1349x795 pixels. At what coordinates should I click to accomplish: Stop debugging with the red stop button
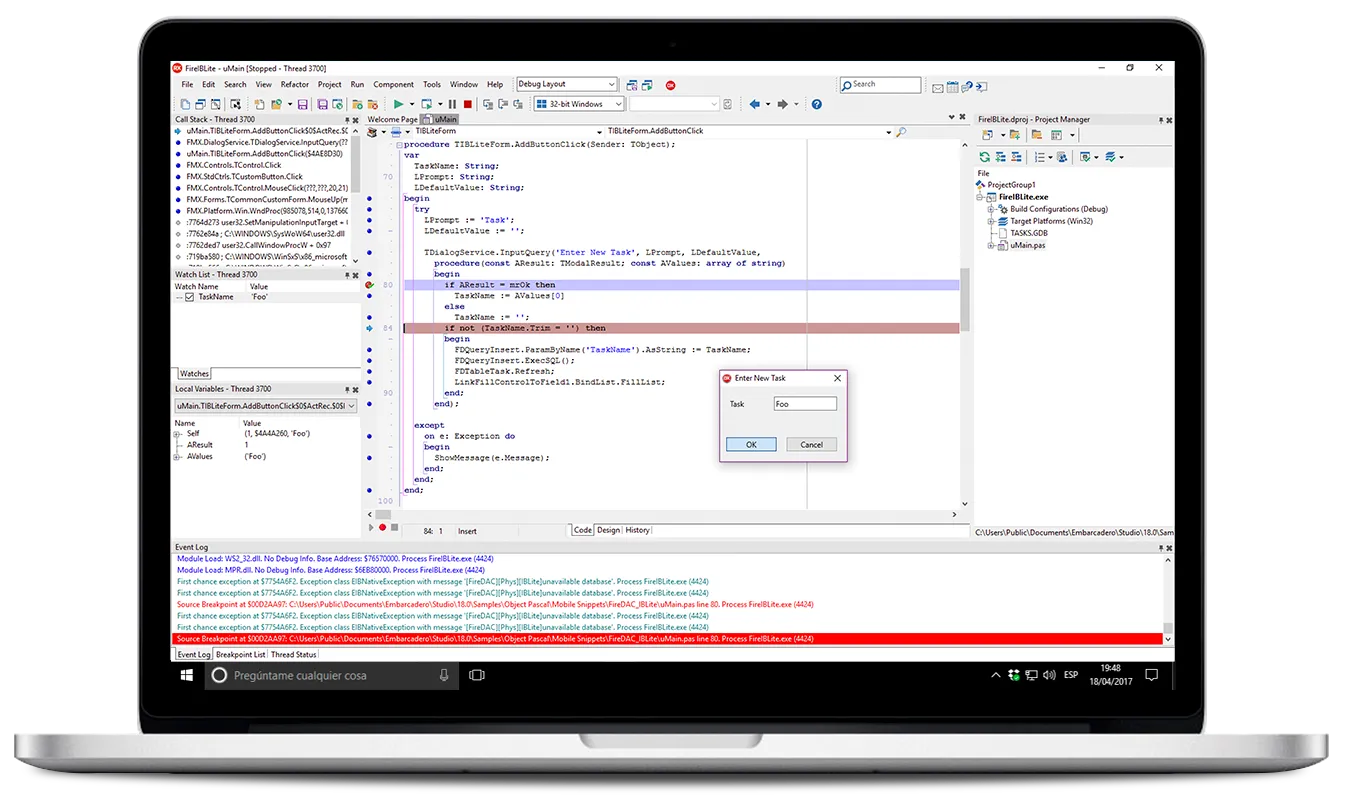[x=467, y=104]
